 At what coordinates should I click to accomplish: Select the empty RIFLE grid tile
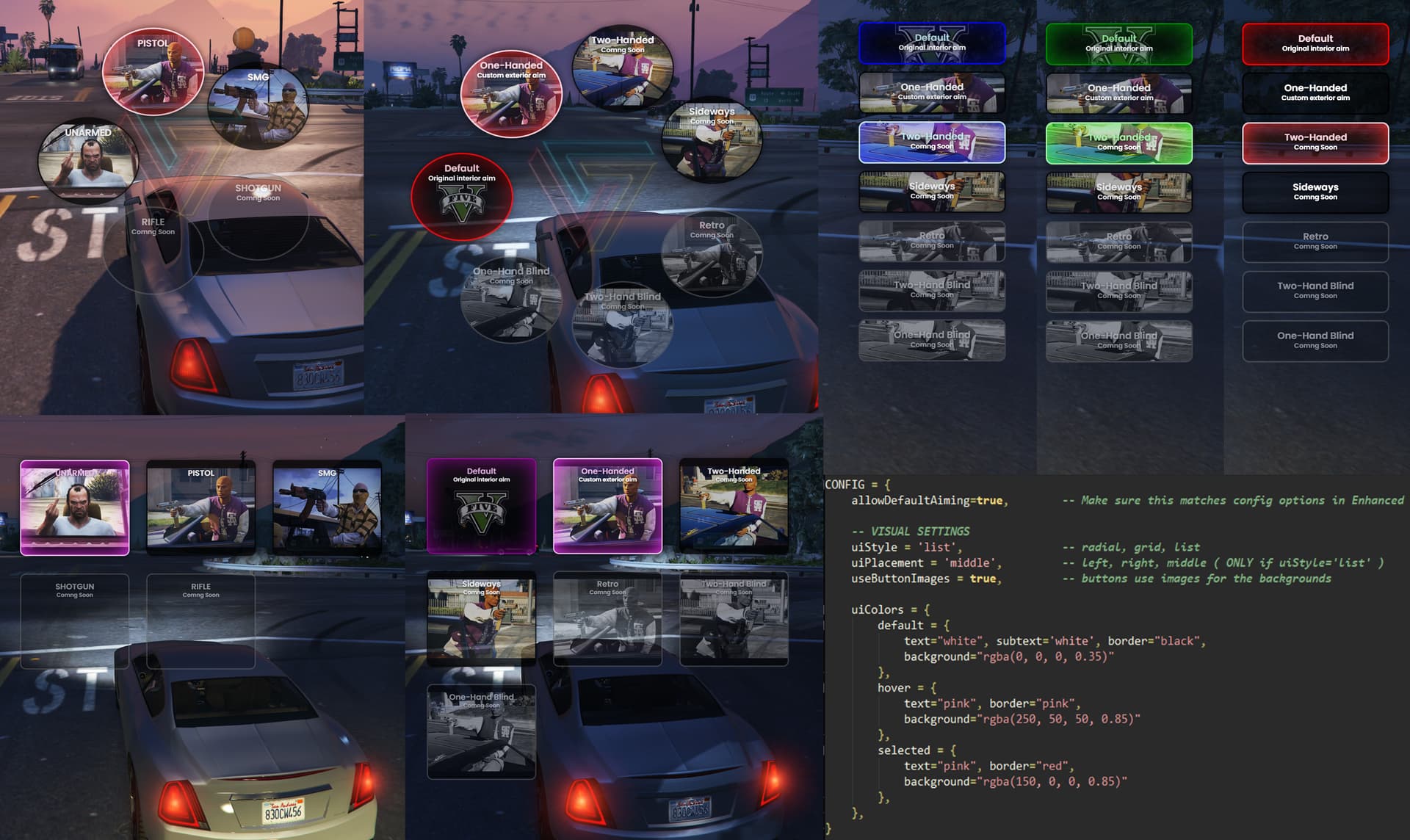coord(200,620)
